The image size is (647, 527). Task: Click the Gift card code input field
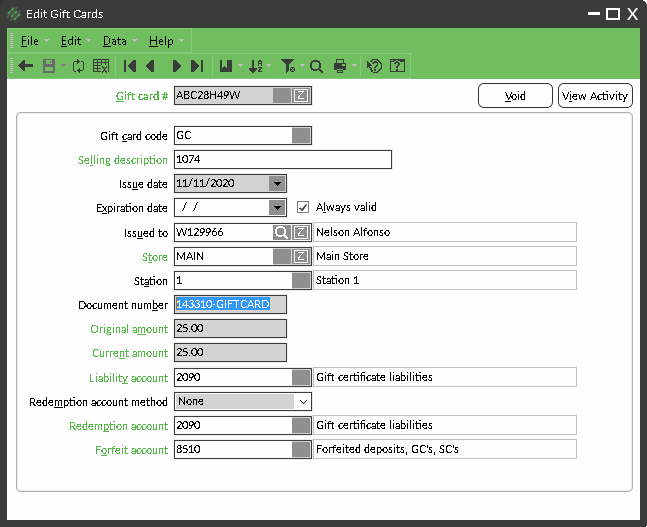point(233,136)
